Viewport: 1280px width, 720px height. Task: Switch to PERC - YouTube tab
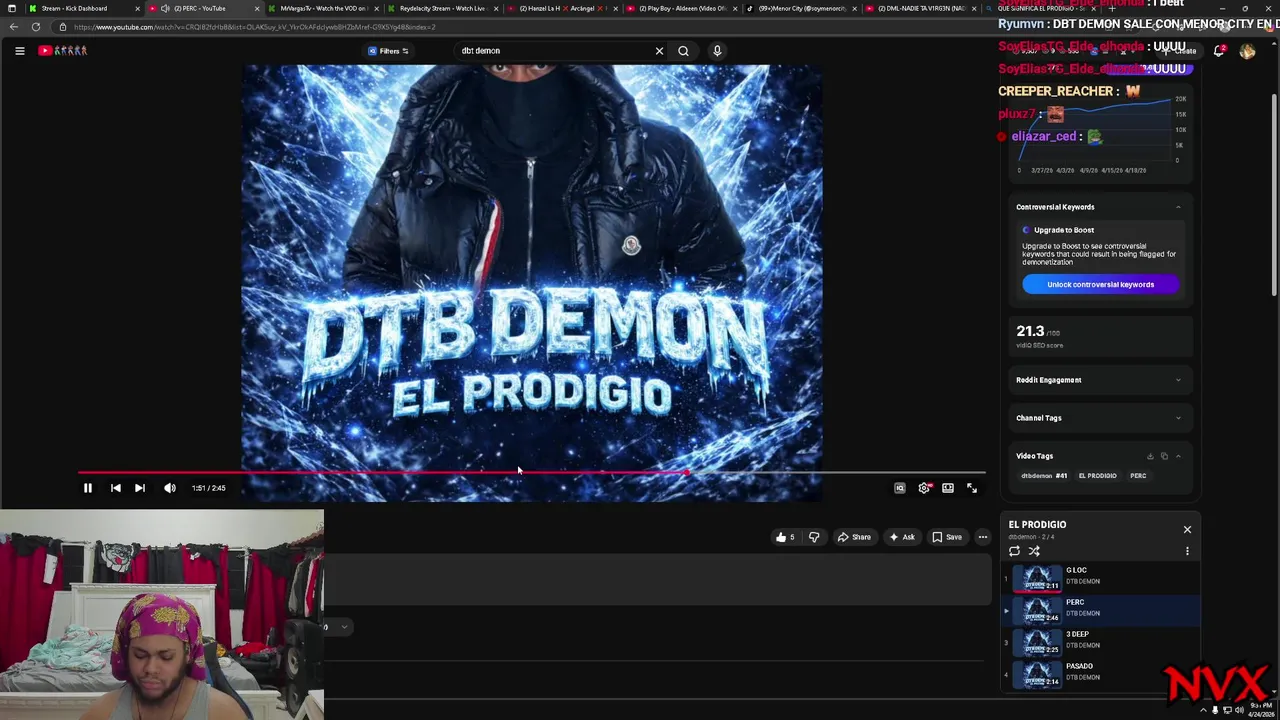pos(203,8)
